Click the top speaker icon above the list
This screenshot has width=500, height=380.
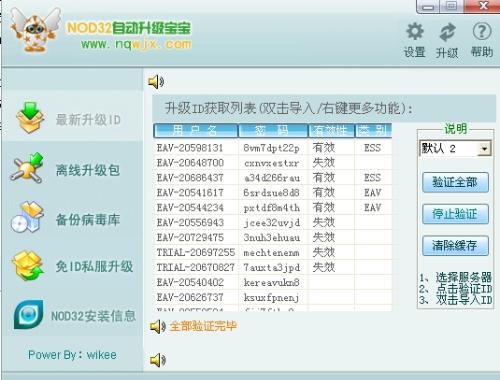point(156,82)
